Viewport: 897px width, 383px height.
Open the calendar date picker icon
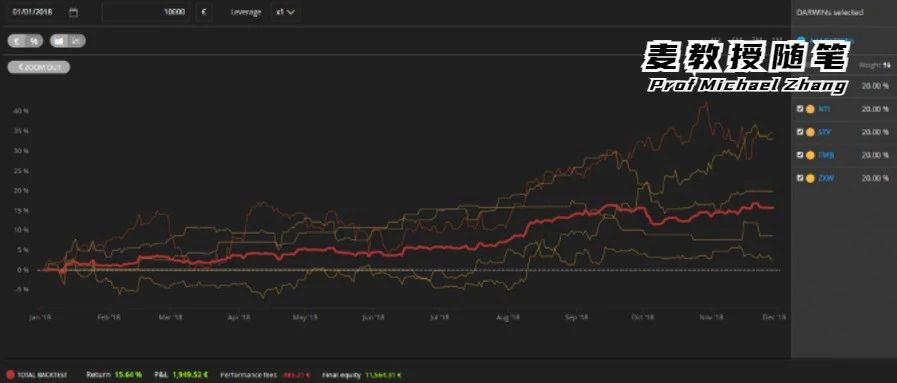(x=73, y=13)
